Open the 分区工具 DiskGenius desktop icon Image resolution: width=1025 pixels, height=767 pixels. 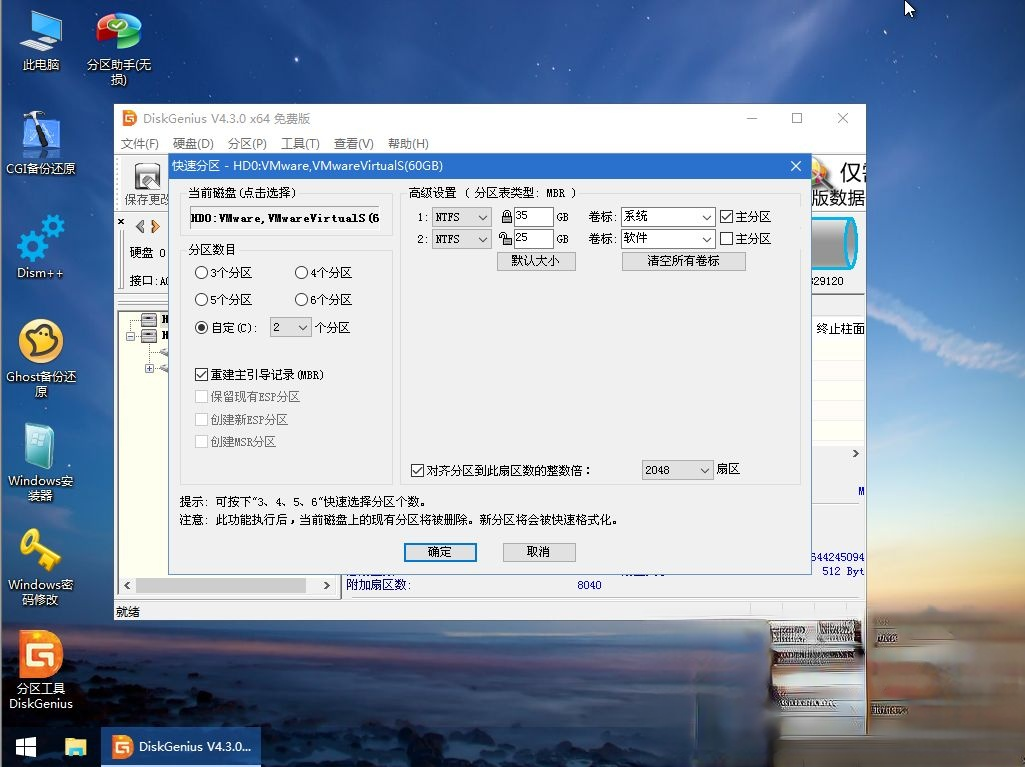pyautogui.click(x=41, y=670)
